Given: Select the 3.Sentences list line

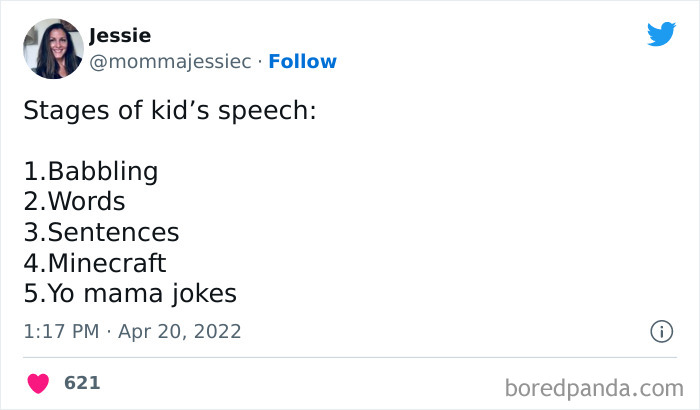Looking at the screenshot, I should point(101,233).
